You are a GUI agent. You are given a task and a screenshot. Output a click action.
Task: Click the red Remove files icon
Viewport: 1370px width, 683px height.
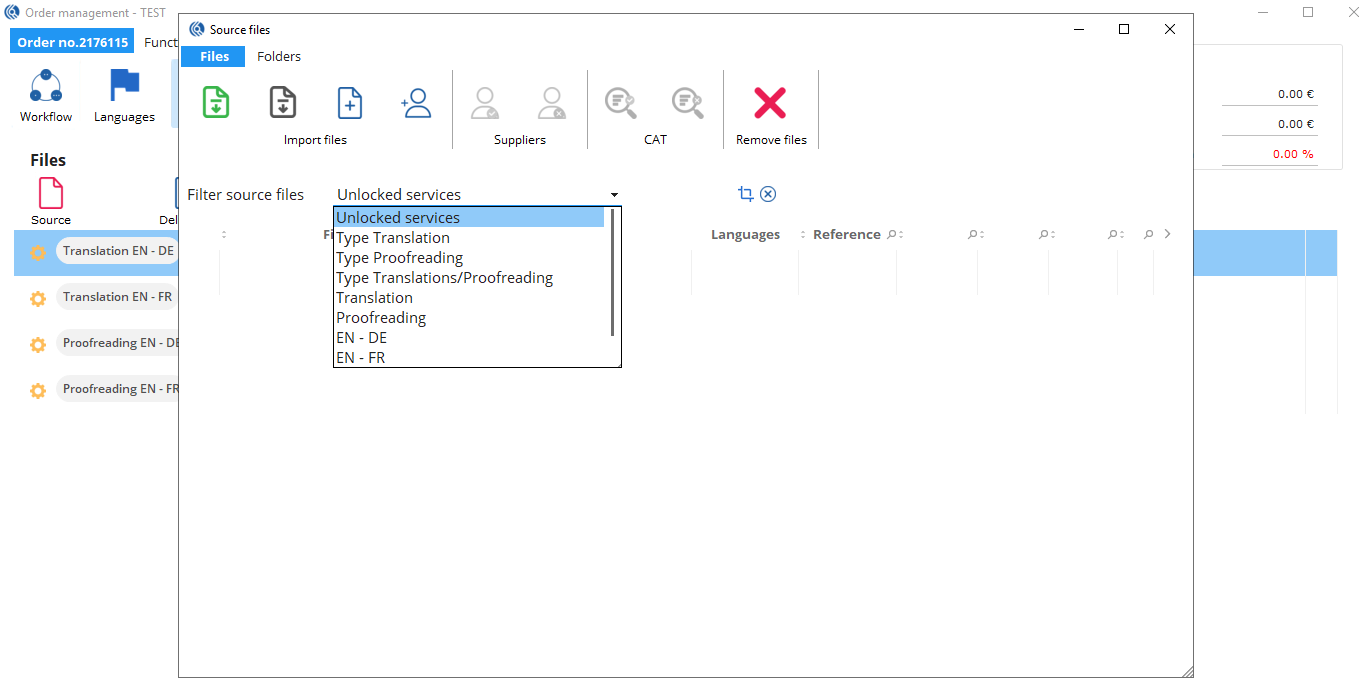pyautogui.click(x=770, y=102)
